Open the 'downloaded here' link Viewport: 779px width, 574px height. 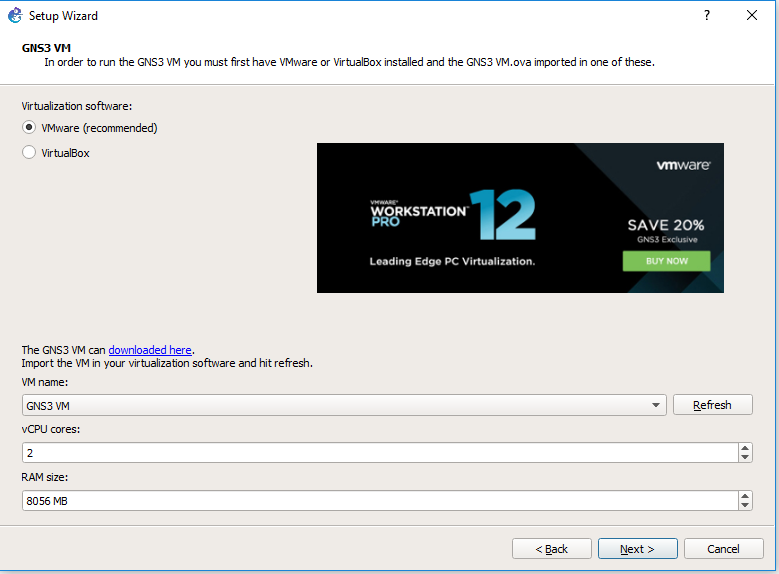click(x=150, y=350)
